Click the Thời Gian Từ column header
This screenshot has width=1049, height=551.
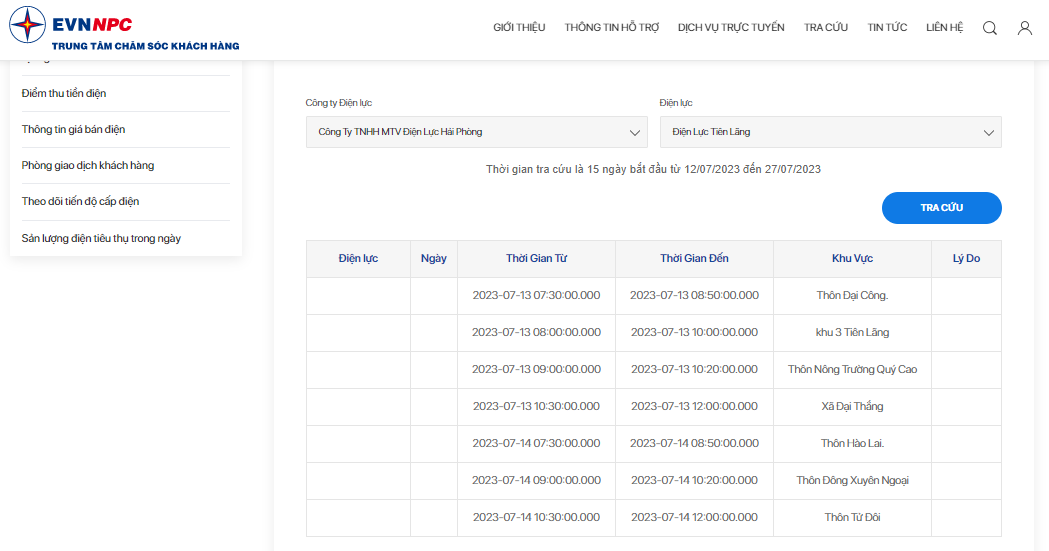(536, 259)
